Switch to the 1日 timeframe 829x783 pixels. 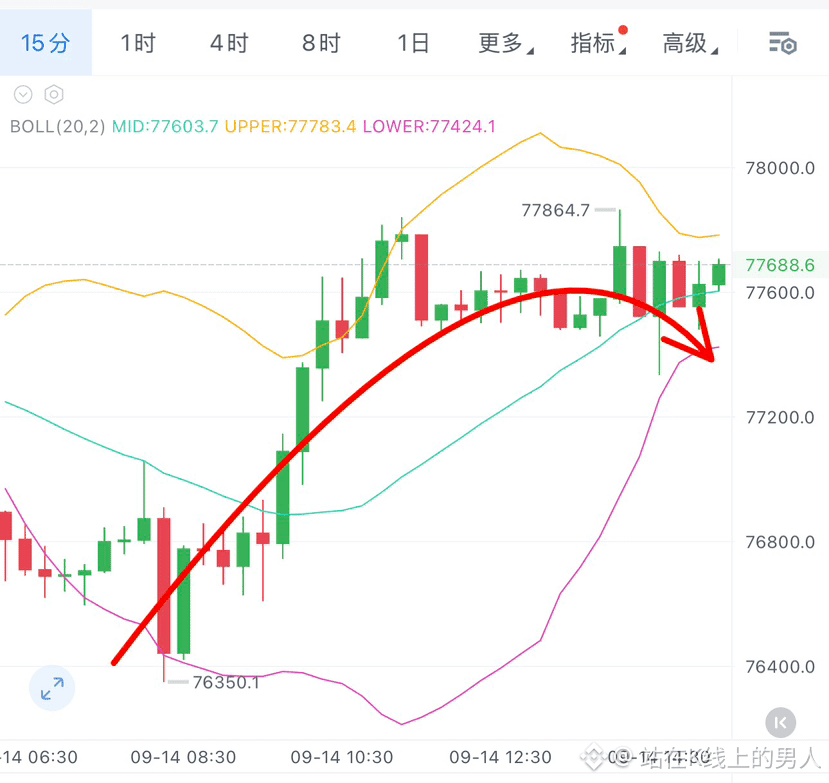coord(413,43)
